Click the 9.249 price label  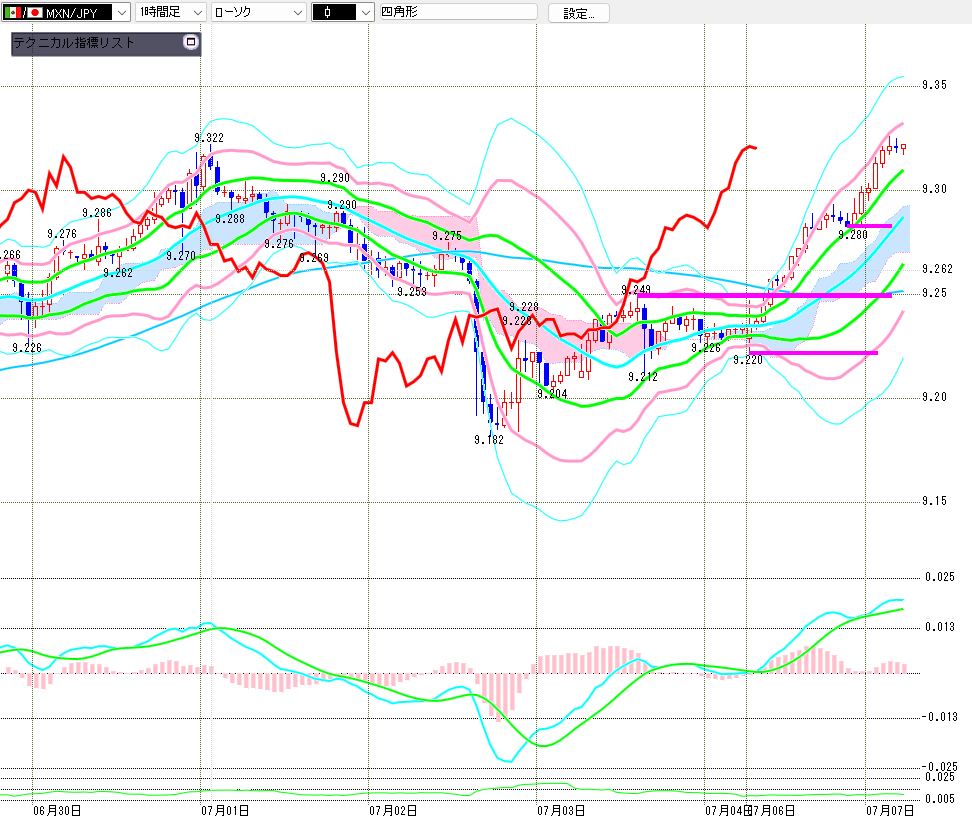point(636,289)
